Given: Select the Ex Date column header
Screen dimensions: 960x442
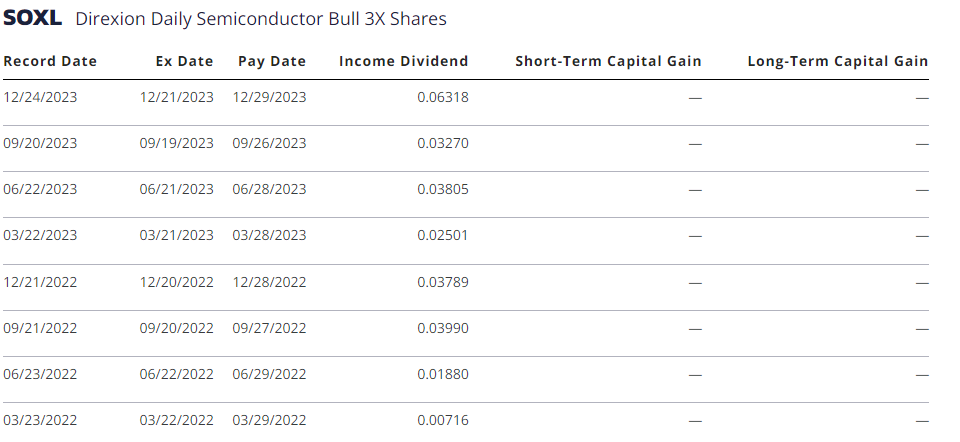Looking at the screenshot, I should tap(184, 61).
